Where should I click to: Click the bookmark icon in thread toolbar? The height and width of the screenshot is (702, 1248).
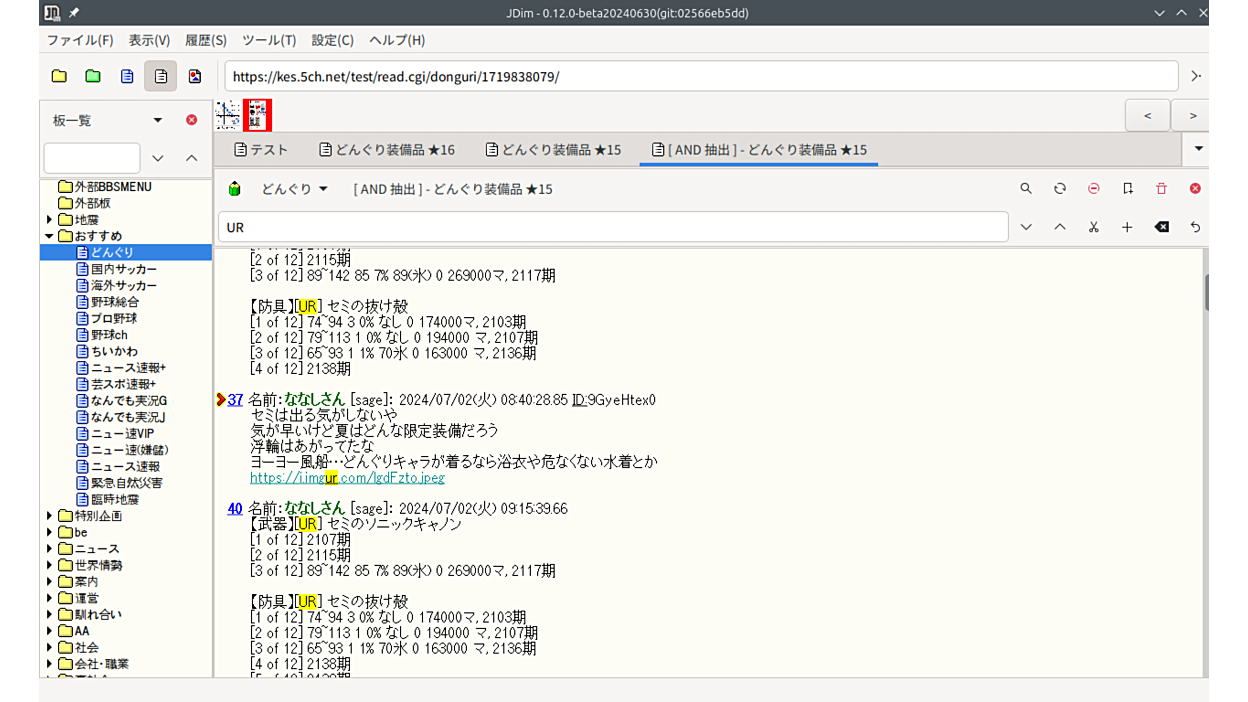point(1127,189)
